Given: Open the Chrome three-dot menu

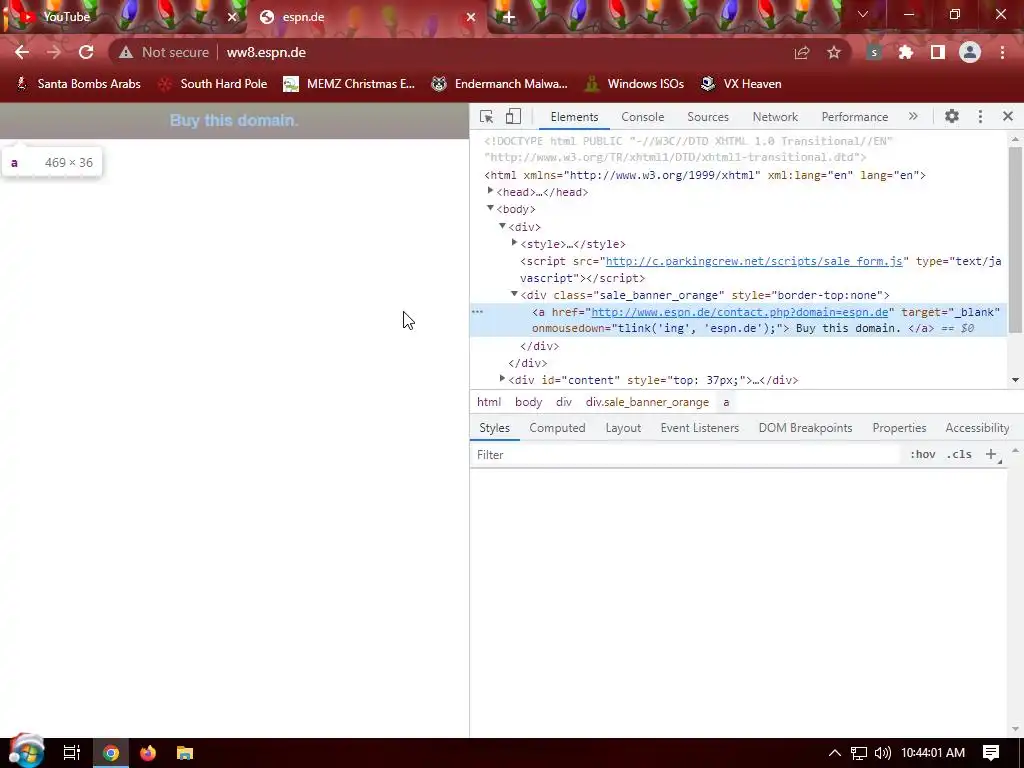Looking at the screenshot, I should [x=1002, y=52].
